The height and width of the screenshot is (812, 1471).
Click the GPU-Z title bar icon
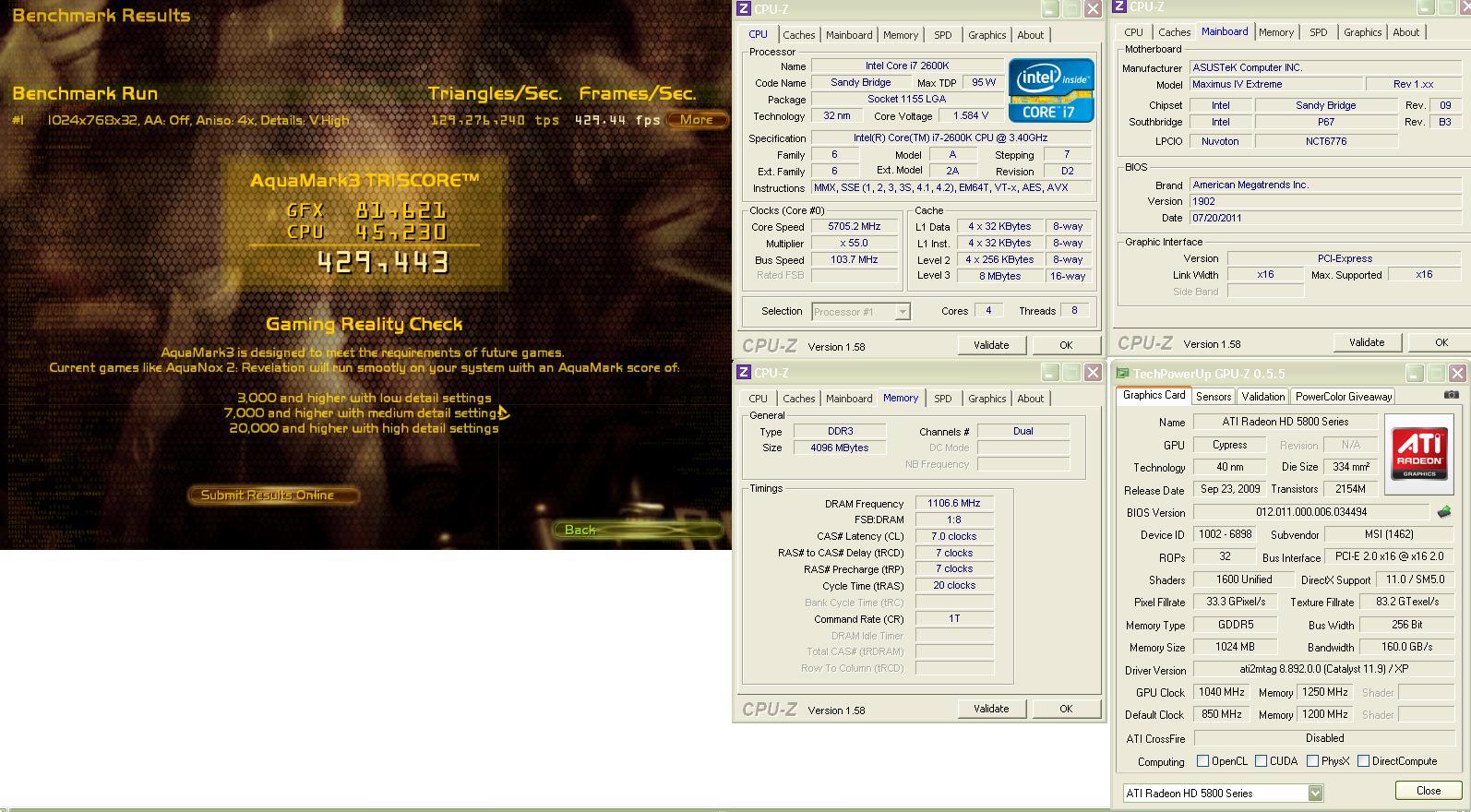pyautogui.click(x=1122, y=374)
